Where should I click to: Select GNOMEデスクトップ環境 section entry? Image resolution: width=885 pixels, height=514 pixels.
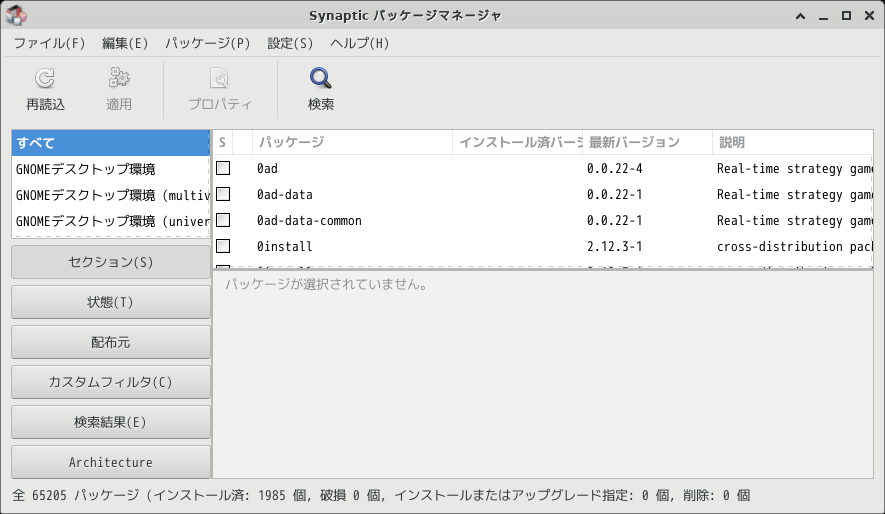(x=111, y=169)
